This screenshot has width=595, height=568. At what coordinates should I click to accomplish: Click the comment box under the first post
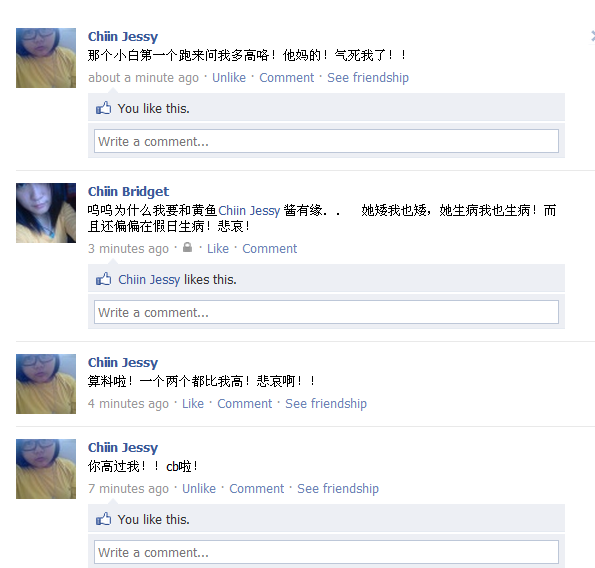point(326,141)
